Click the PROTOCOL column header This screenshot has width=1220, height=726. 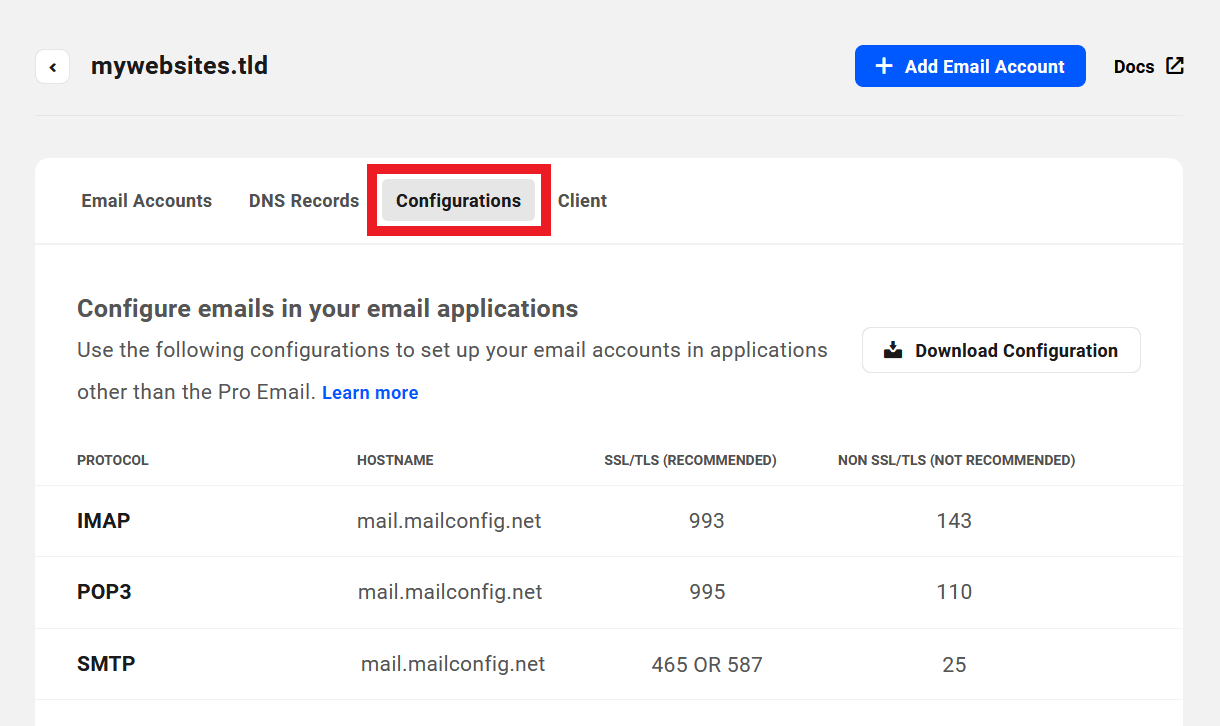pos(113,460)
